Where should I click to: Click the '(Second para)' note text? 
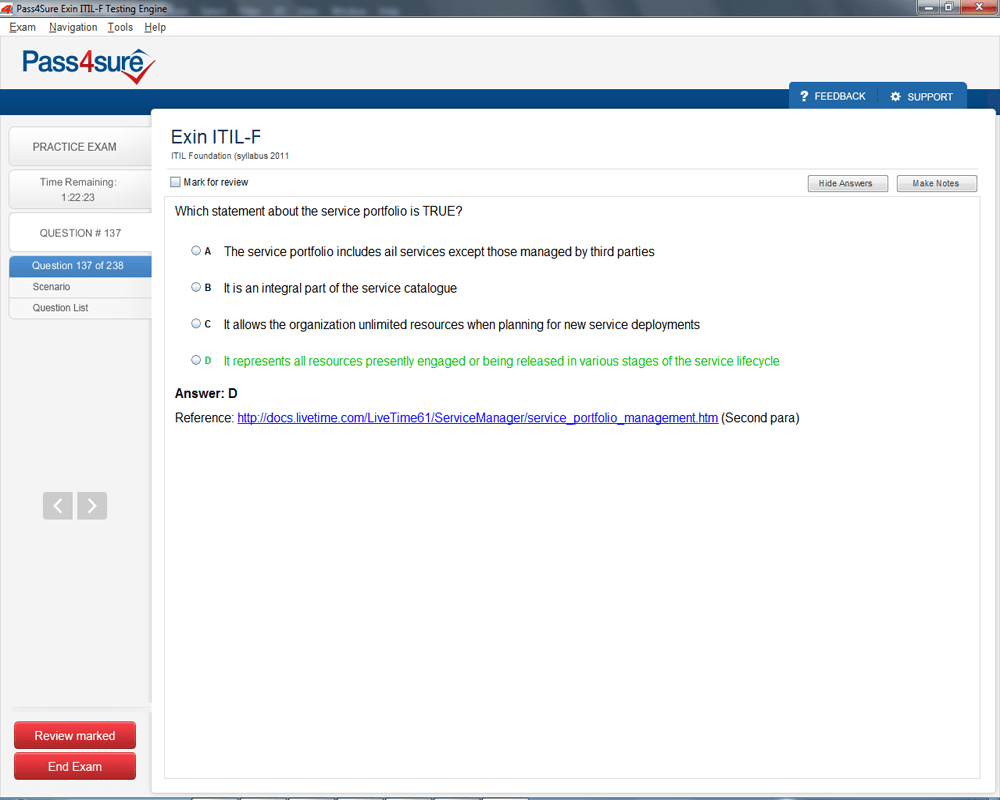760,418
